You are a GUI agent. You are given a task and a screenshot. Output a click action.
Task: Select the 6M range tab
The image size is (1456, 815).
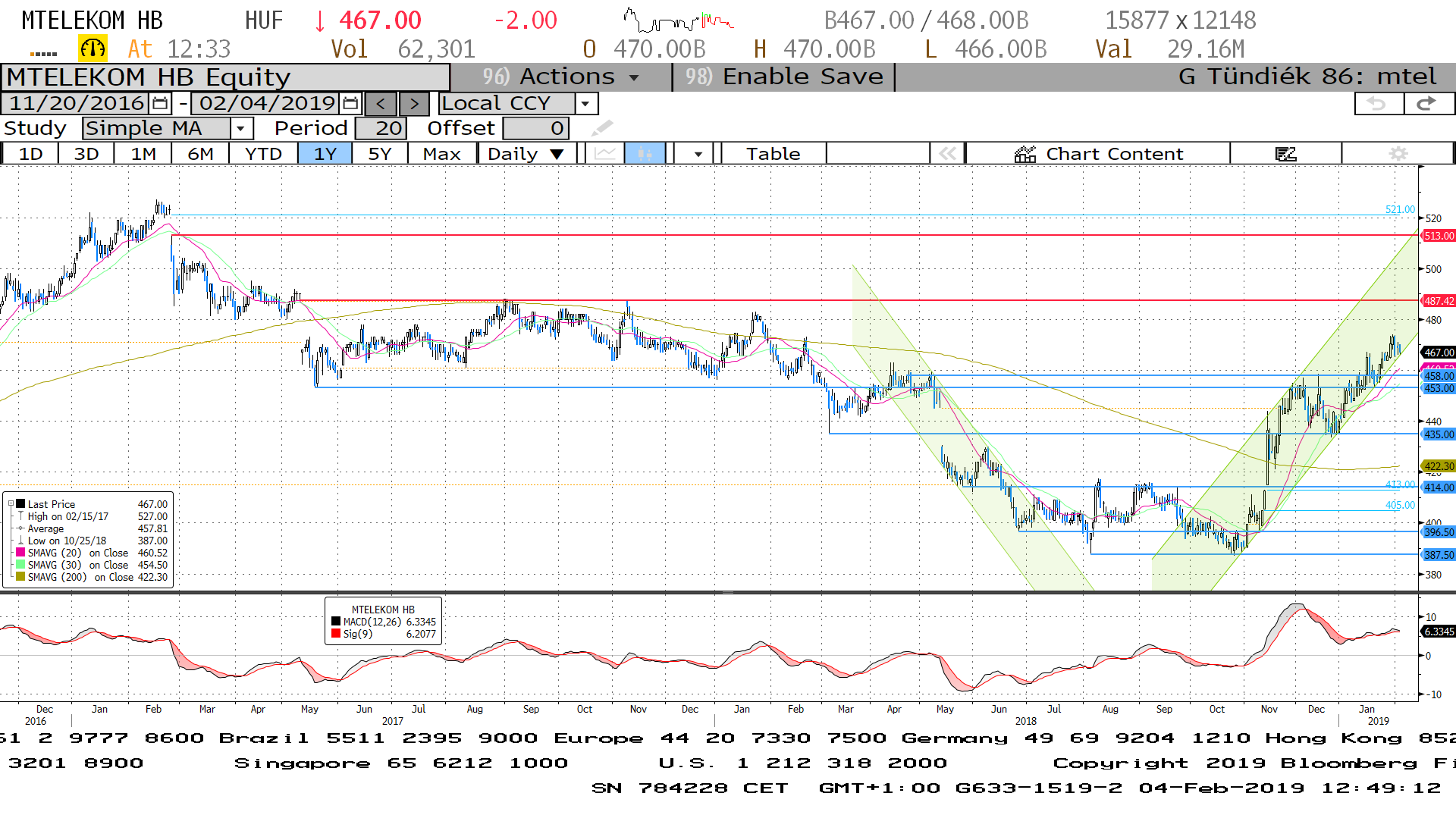(200, 154)
